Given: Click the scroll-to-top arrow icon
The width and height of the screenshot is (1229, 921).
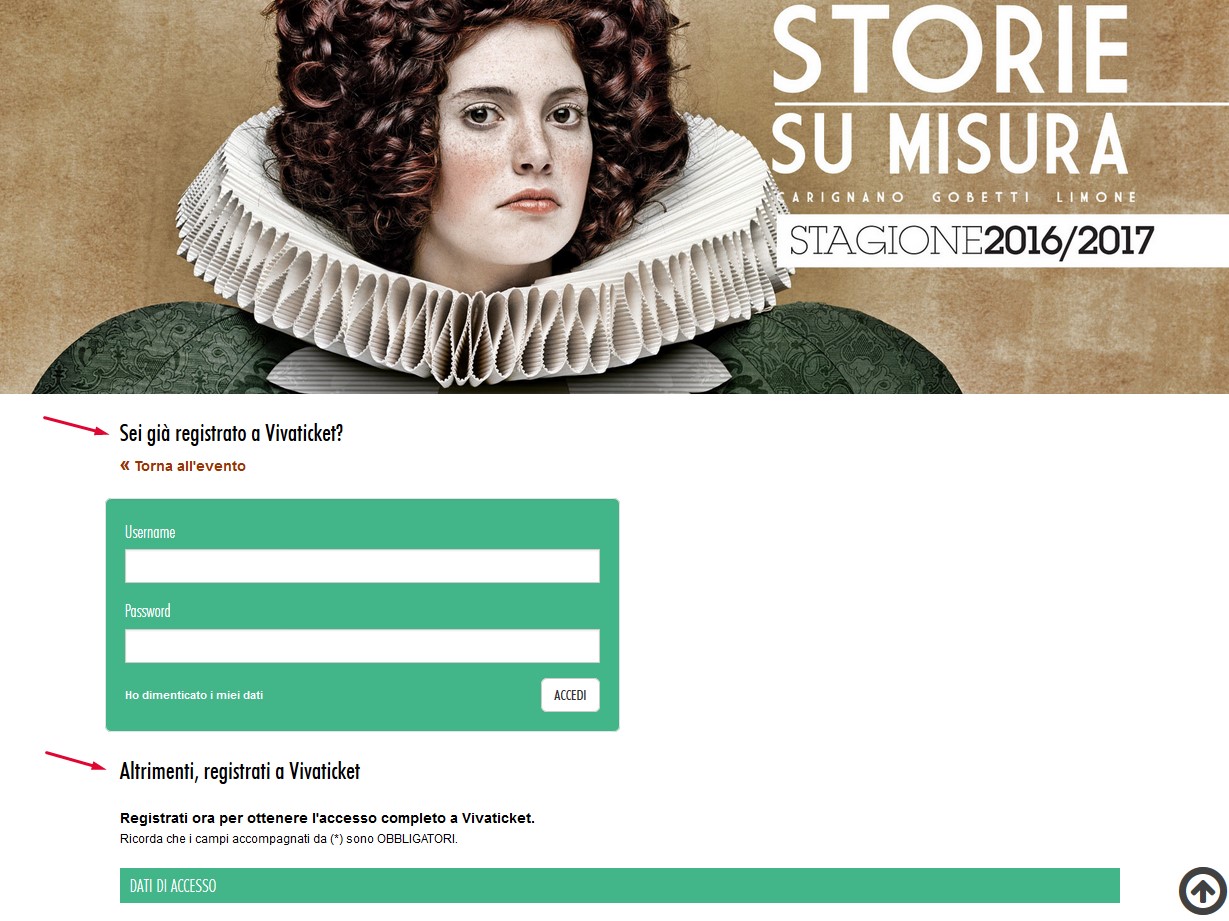Looking at the screenshot, I should 1202,891.
